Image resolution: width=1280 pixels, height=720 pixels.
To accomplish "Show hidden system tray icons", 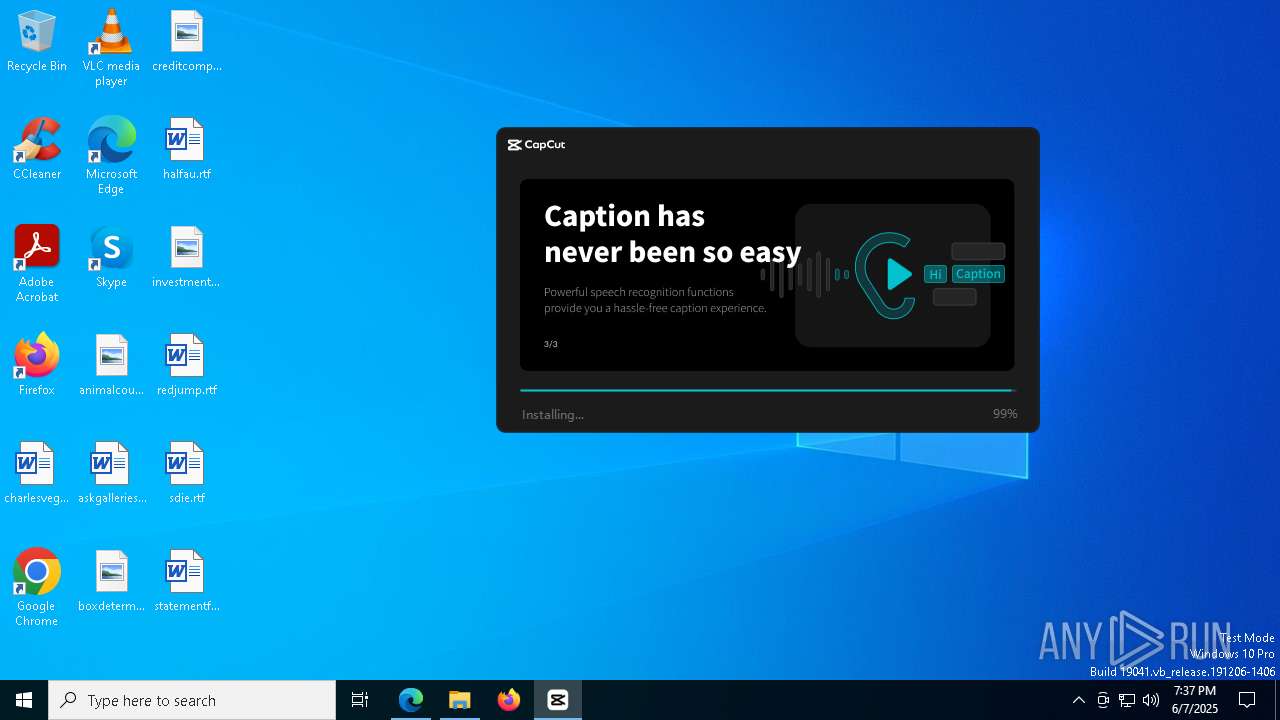I will pyautogui.click(x=1078, y=700).
